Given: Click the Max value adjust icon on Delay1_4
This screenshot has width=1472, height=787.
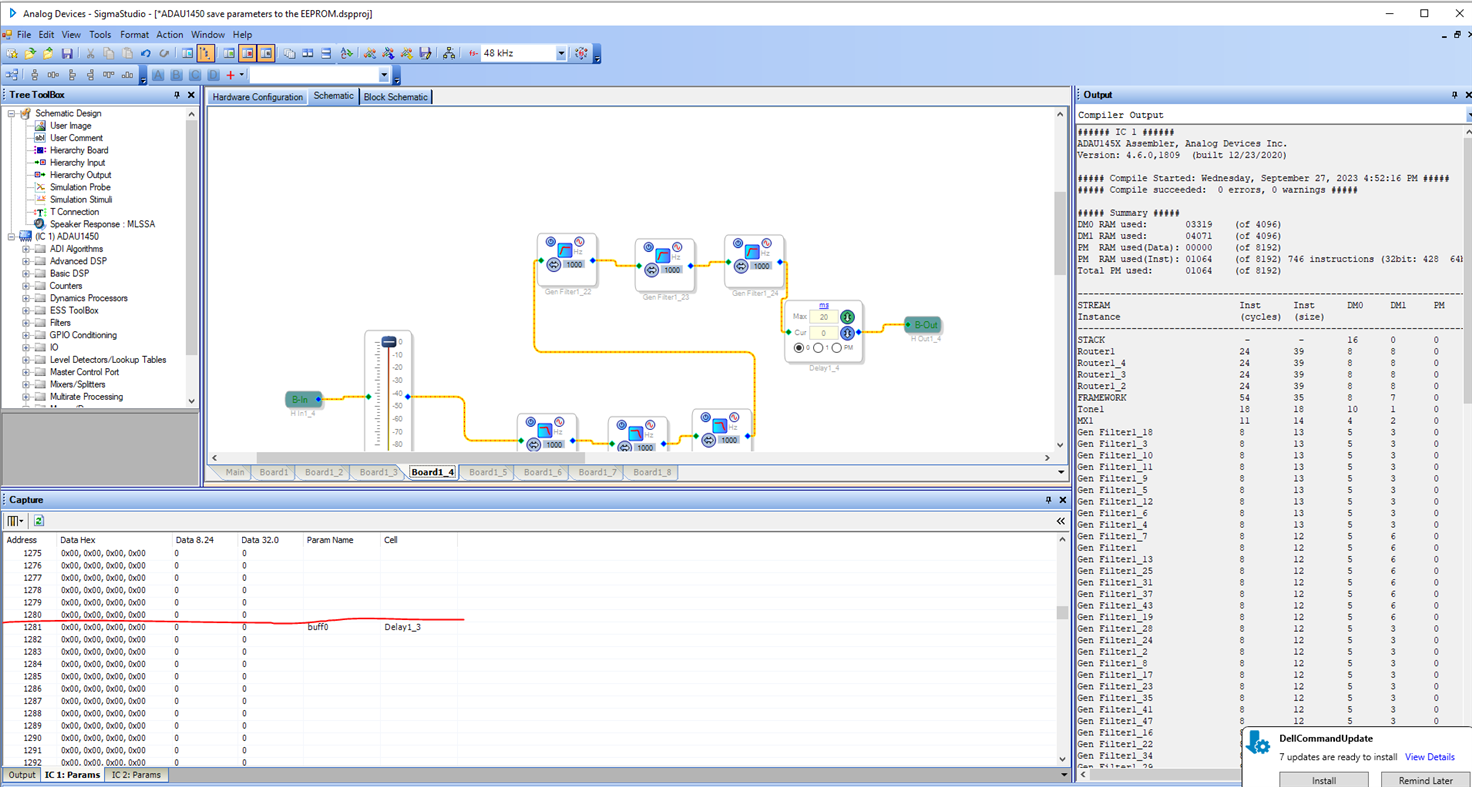Looking at the screenshot, I should point(848,317).
